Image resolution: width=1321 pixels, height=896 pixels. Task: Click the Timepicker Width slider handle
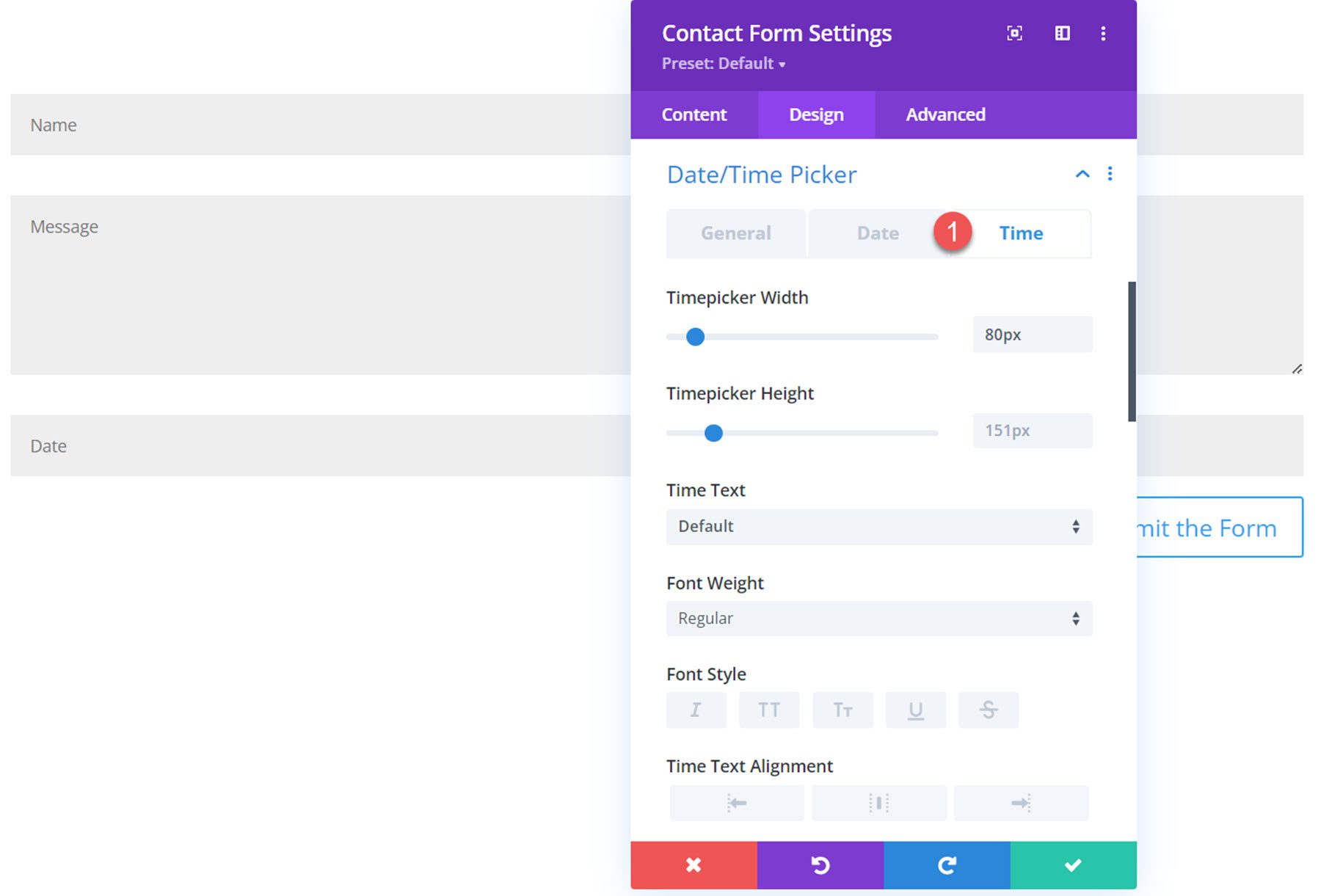coord(695,337)
